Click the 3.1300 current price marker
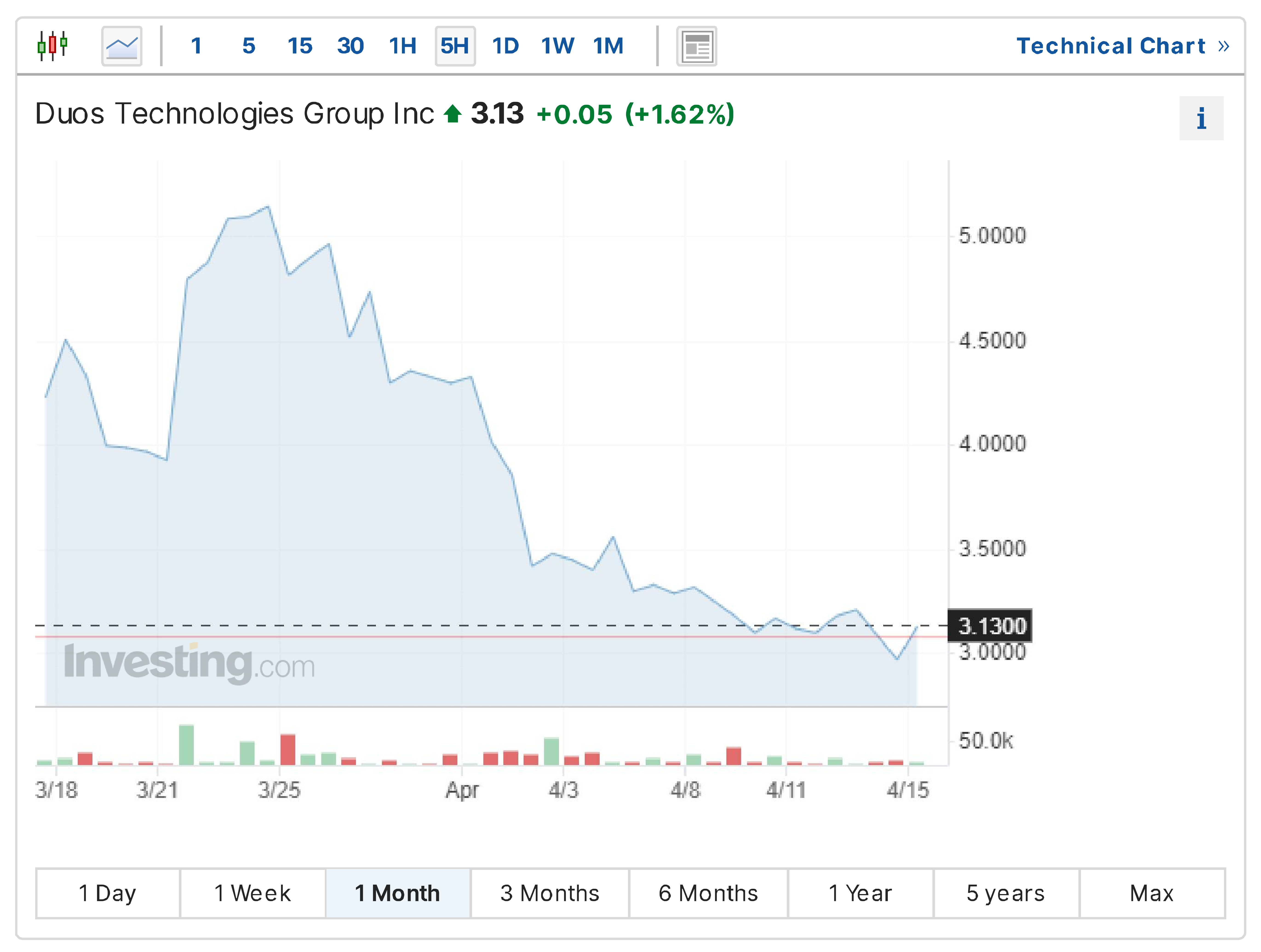 point(991,626)
